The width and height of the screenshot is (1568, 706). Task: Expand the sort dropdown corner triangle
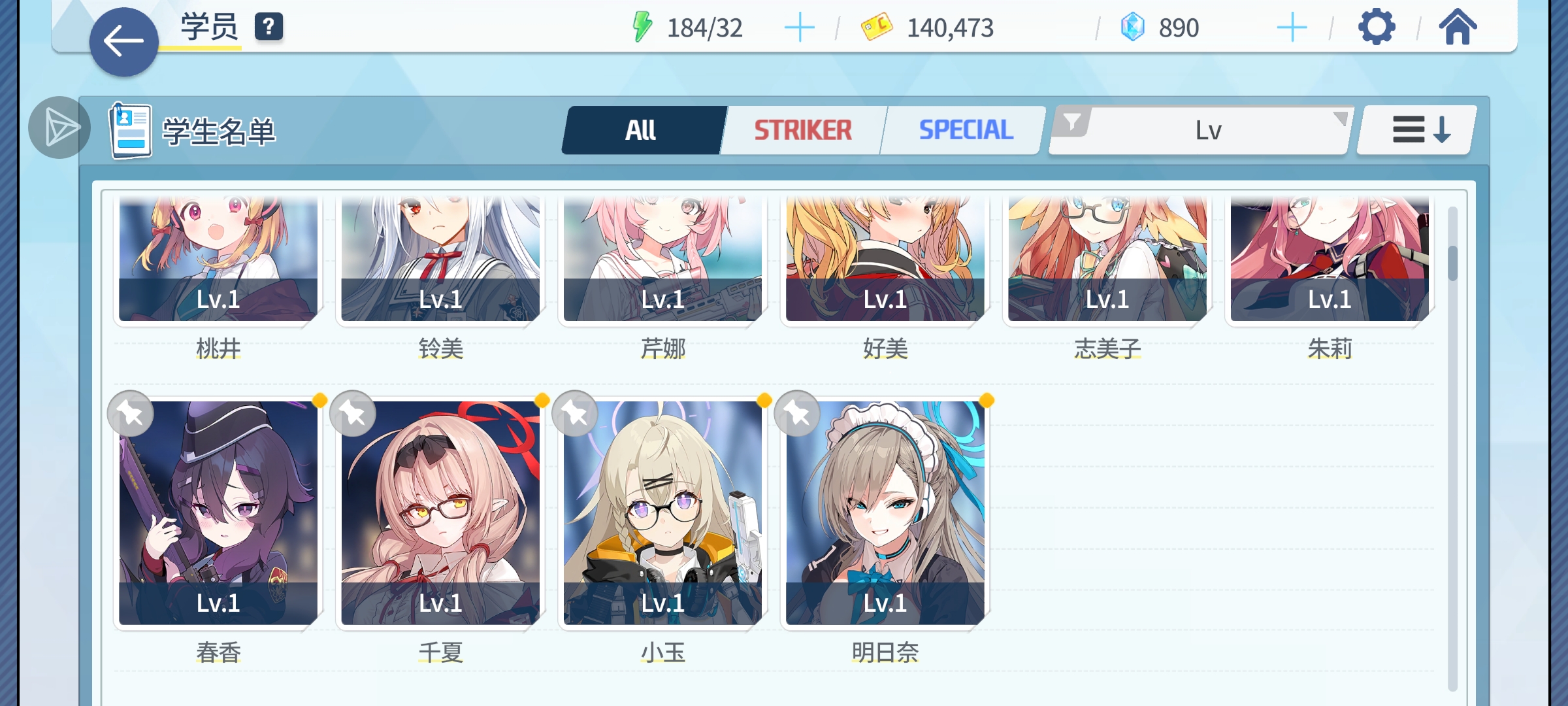[x=1340, y=118]
